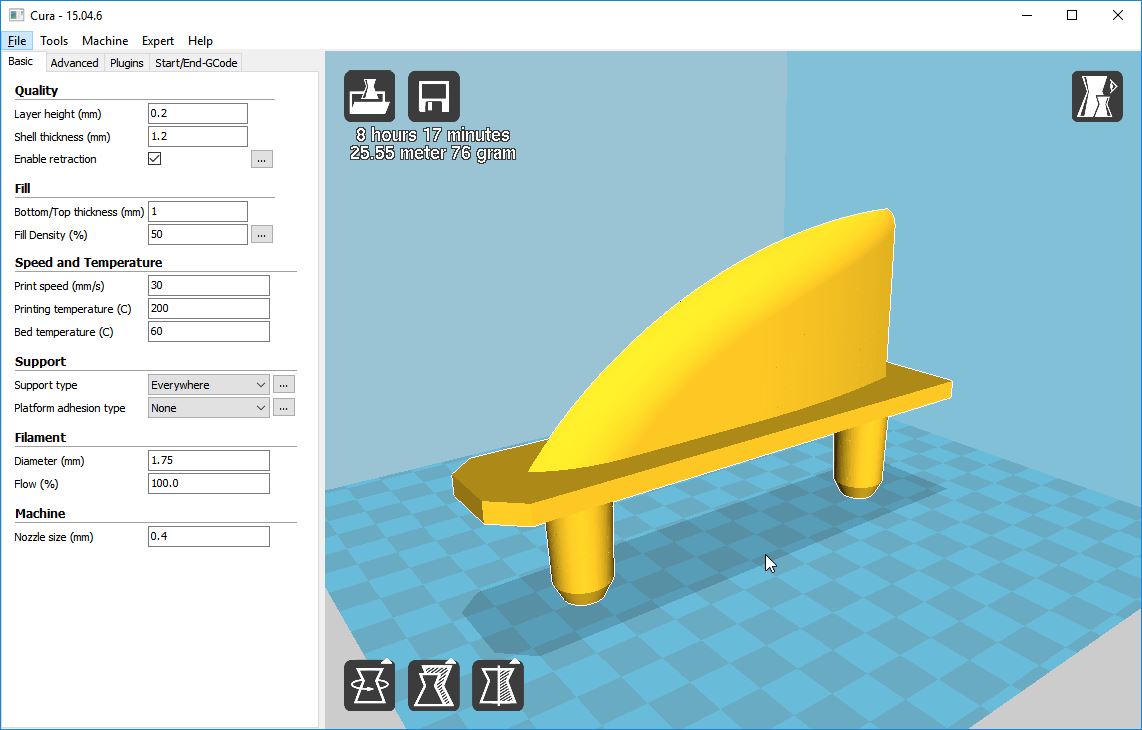Toggle the Enable retraction checkbox
Viewport: 1142px width, 730px height.
(x=154, y=158)
